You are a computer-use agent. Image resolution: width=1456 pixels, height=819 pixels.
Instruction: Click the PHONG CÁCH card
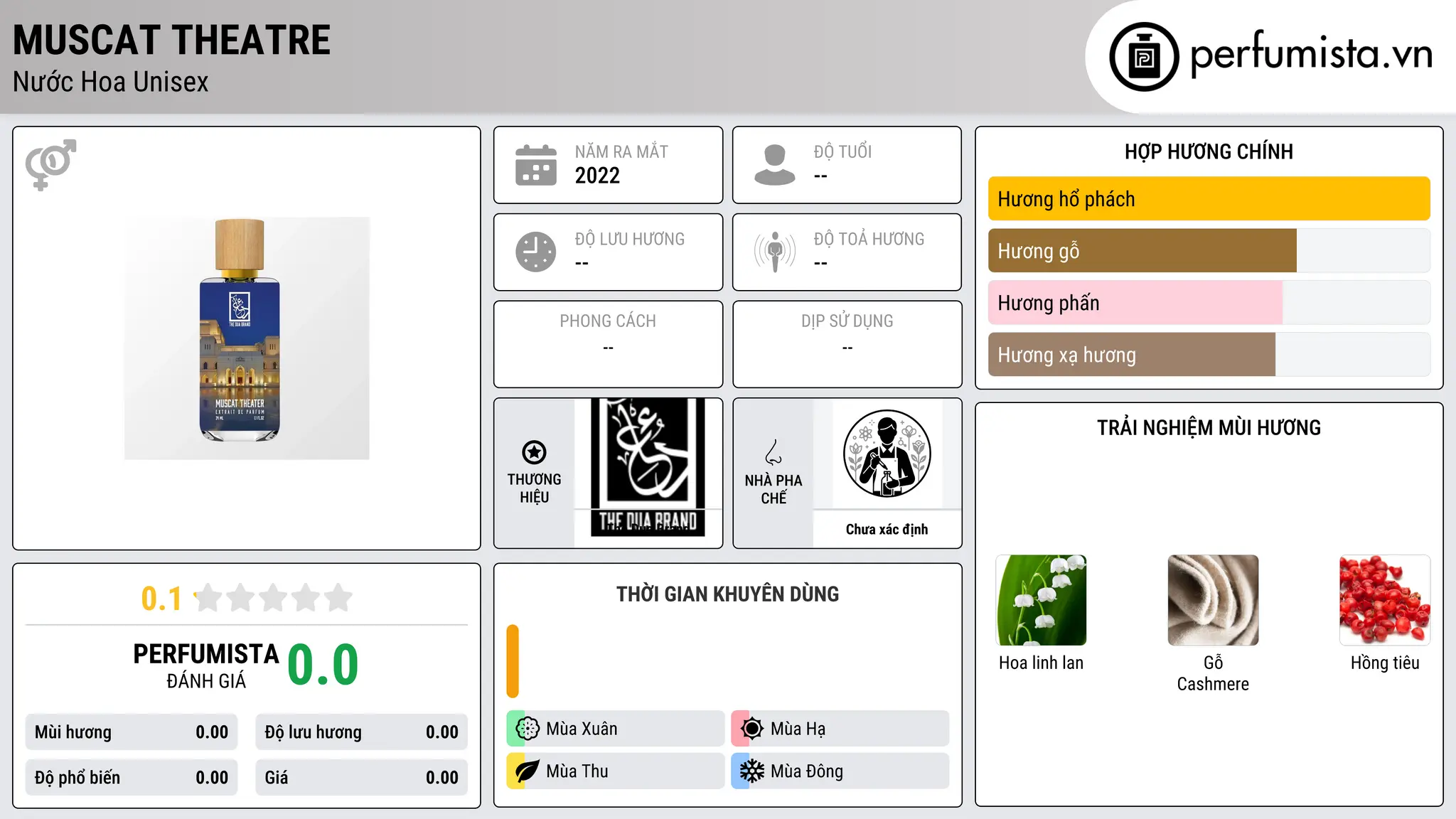(608, 344)
